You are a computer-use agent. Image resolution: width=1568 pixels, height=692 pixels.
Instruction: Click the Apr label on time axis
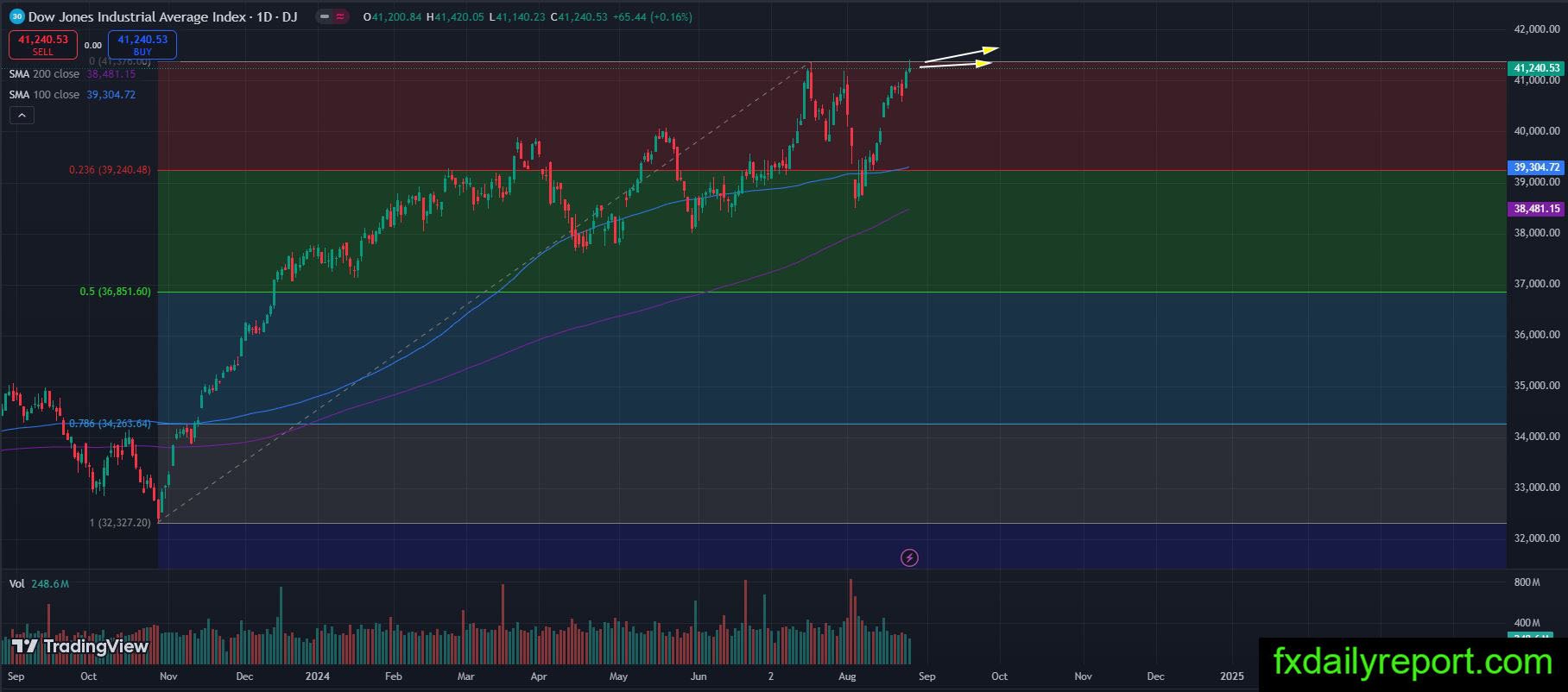click(x=538, y=676)
